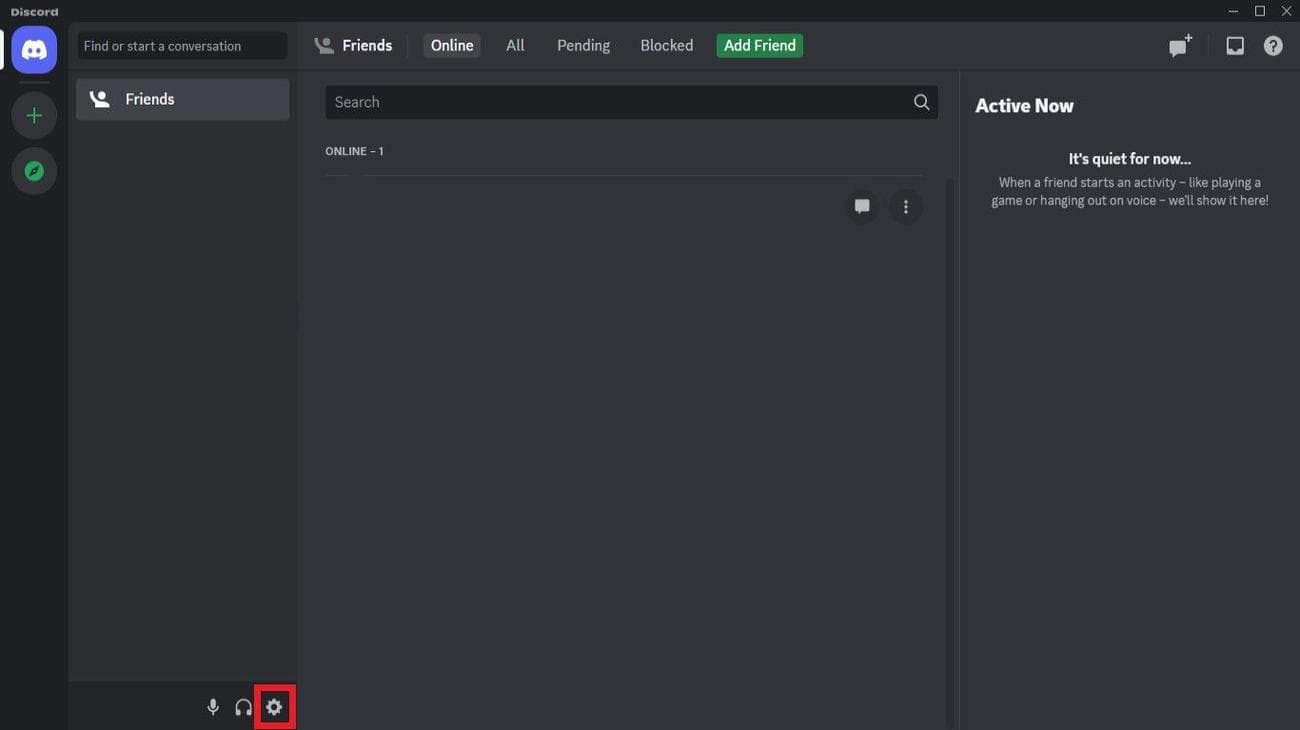Message the online friend

pos(862,207)
